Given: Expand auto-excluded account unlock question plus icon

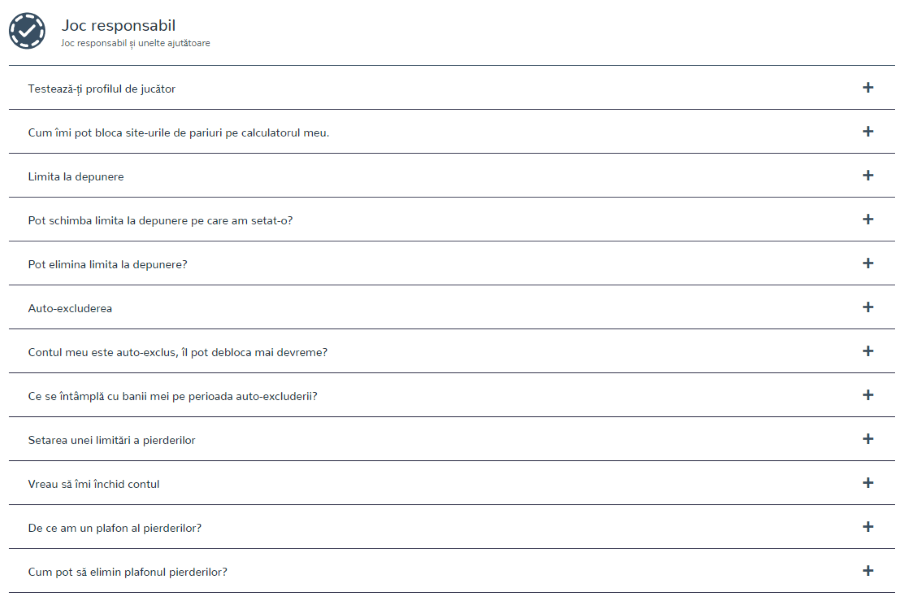Looking at the screenshot, I should tap(868, 351).
